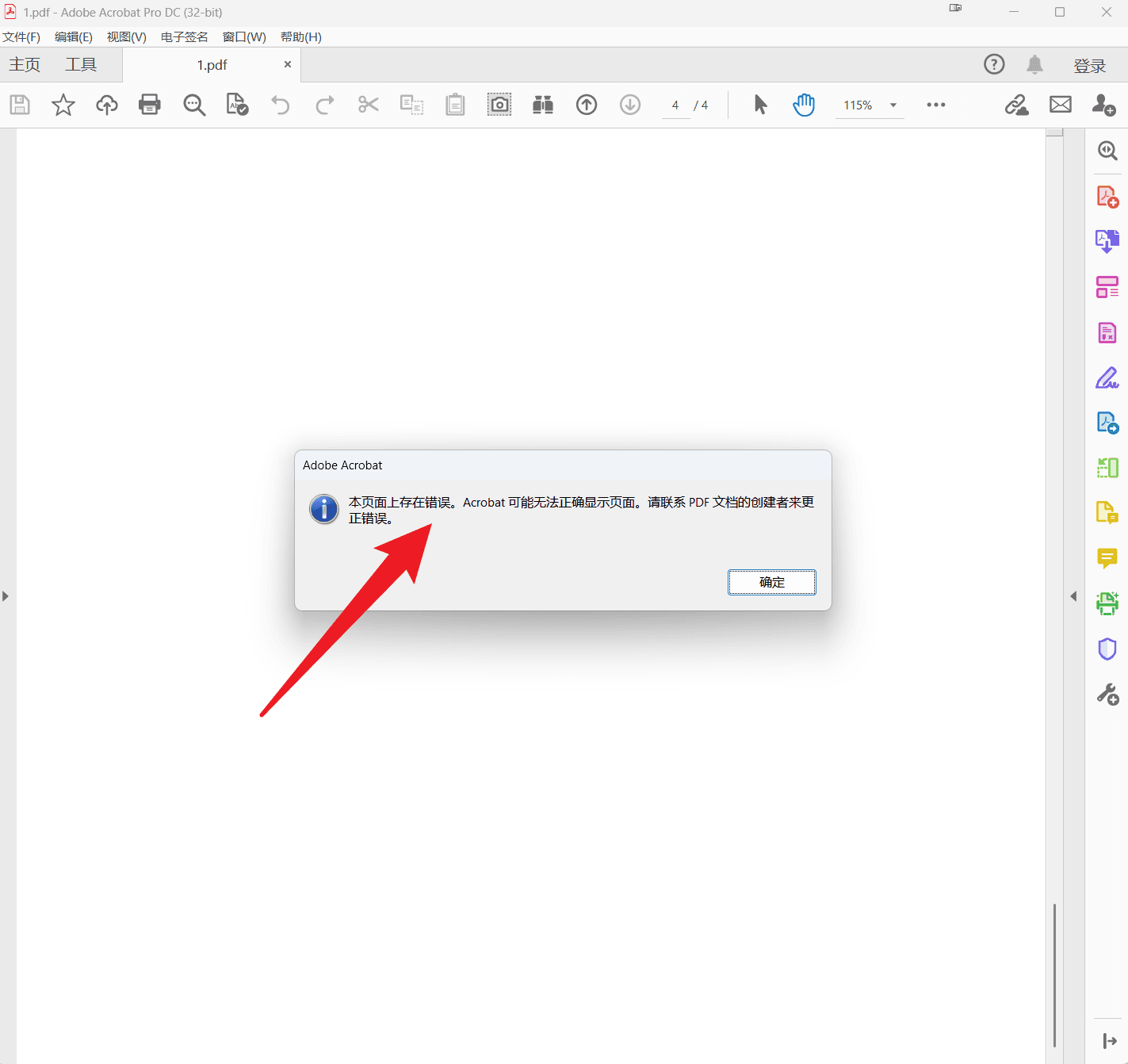The height and width of the screenshot is (1064, 1128).
Task: Switch to the 主页 tab
Action: coord(25,65)
